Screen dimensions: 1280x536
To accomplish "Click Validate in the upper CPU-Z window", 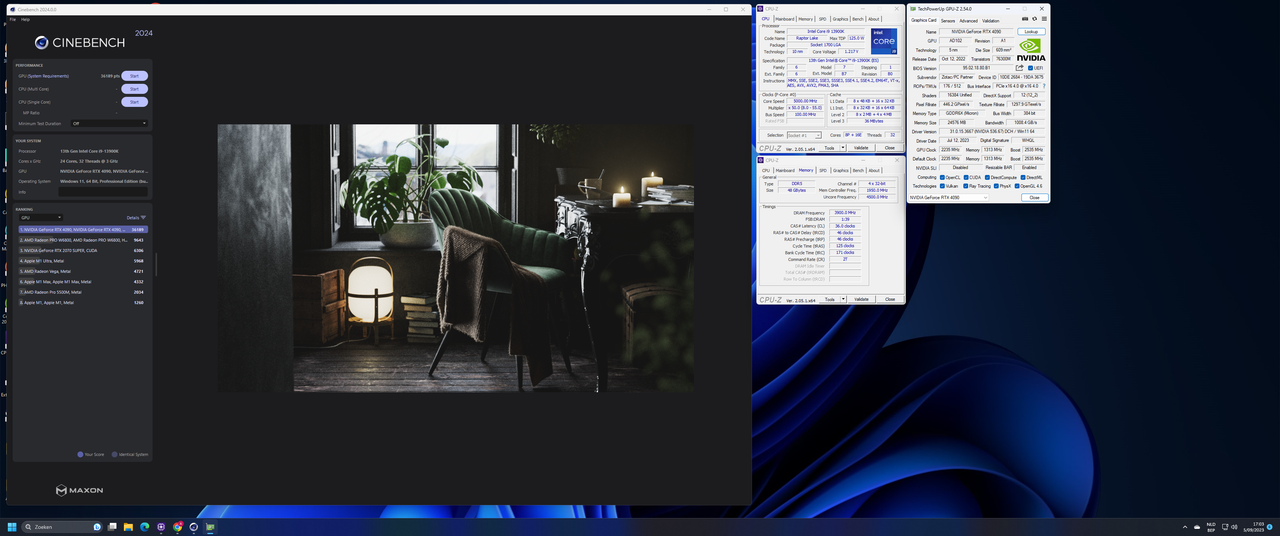I will click(x=861, y=148).
